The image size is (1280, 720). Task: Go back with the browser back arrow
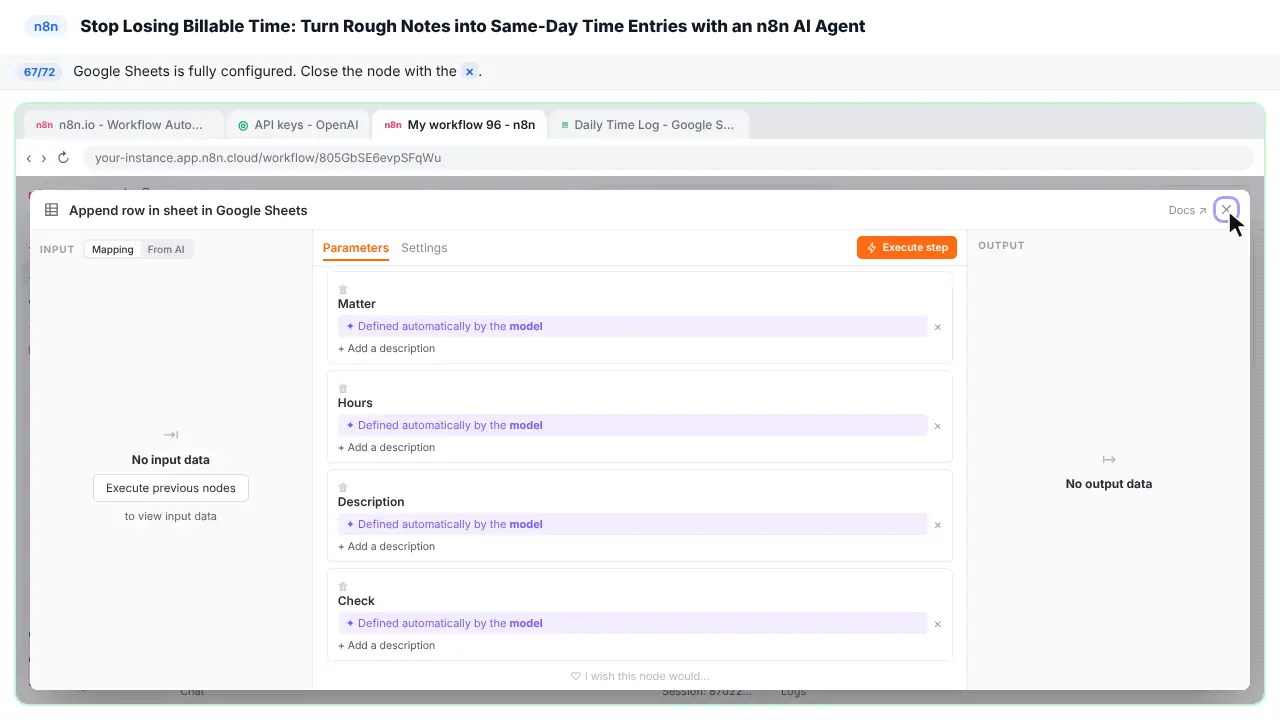pyautogui.click(x=29, y=158)
